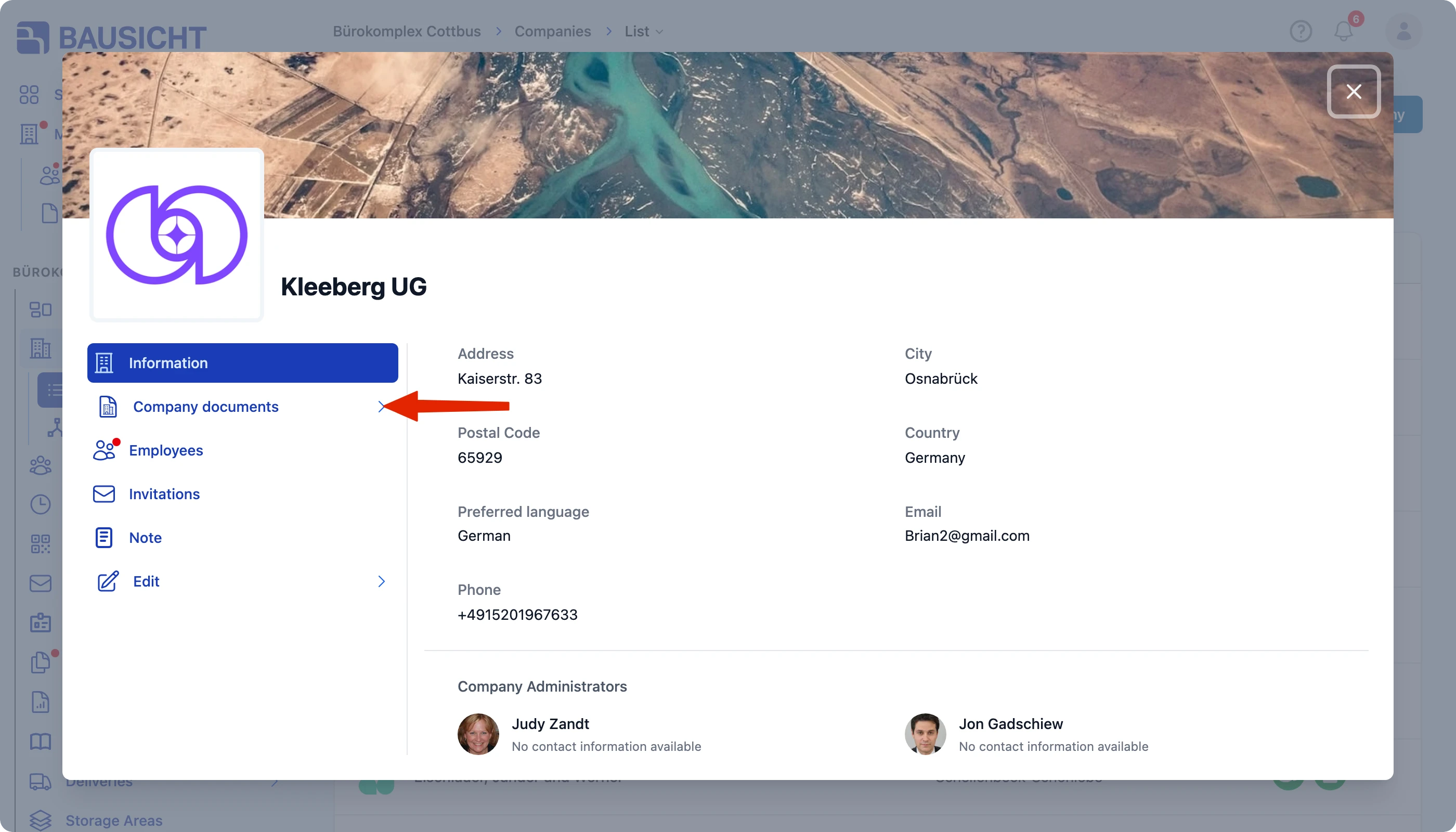Open the Invitations section
Viewport: 1456px width, 832px height.
coord(242,495)
